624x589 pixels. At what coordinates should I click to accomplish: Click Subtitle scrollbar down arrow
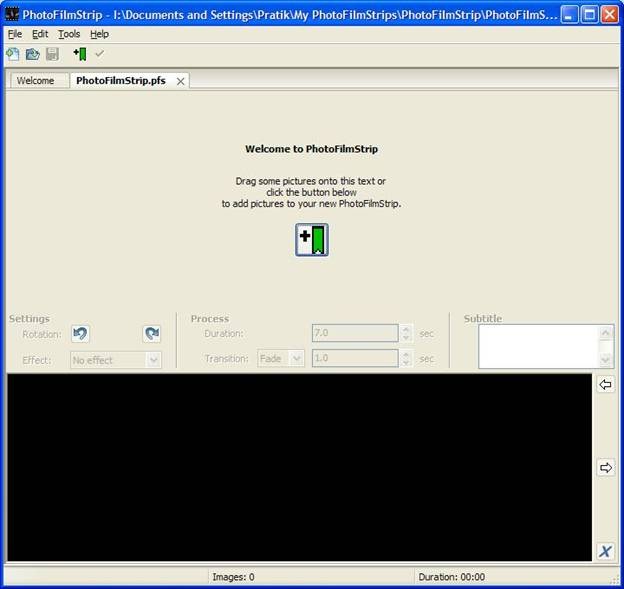[x=606, y=361]
